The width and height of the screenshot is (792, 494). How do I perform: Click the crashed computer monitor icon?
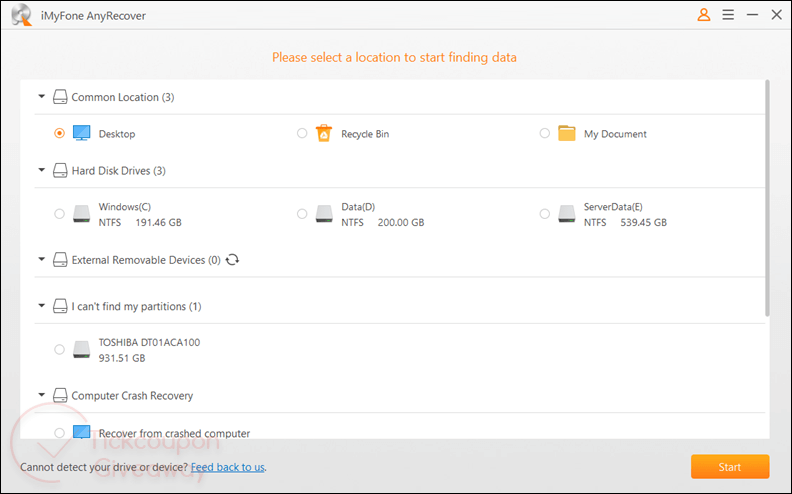[x=81, y=432]
